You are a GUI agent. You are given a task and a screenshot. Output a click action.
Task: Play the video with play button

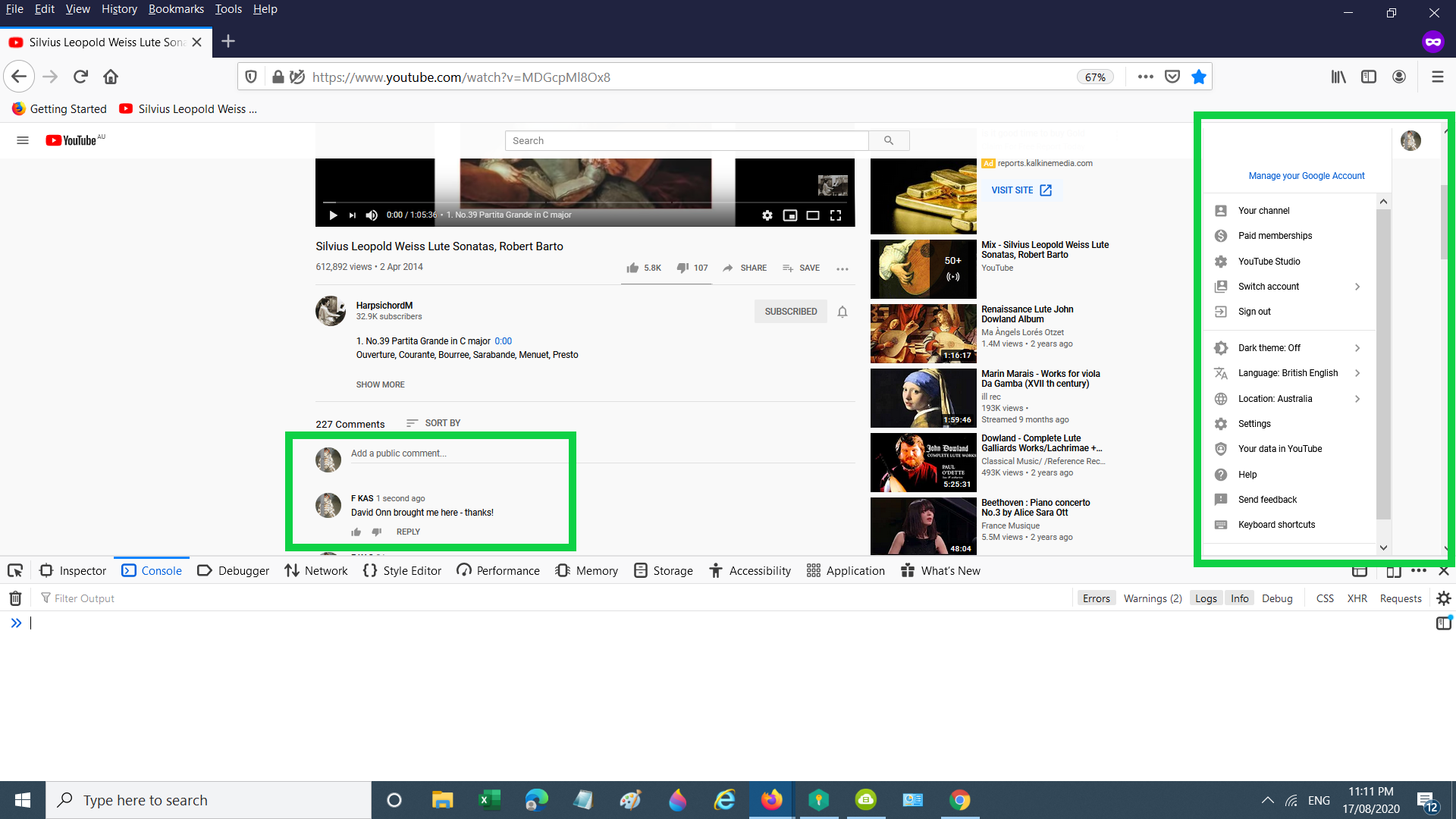pos(333,215)
